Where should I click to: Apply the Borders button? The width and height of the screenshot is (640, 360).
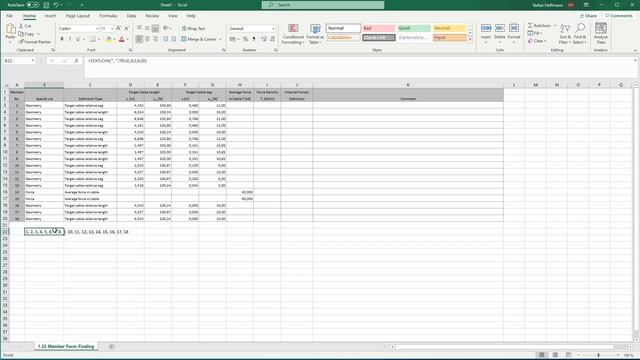(x=93, y=39)
